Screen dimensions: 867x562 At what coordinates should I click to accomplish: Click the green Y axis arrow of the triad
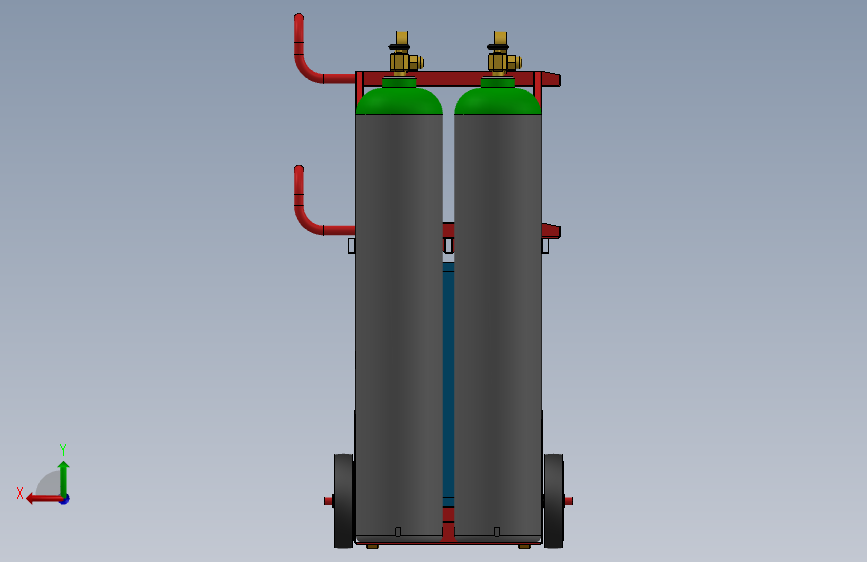(x=64, y=478)
